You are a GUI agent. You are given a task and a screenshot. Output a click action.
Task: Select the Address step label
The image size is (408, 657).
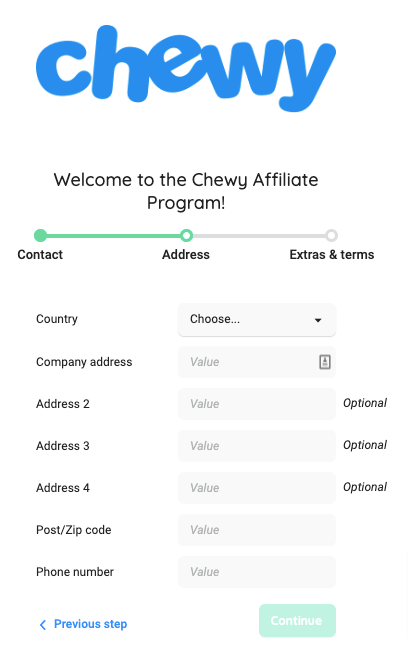[186, 254]
